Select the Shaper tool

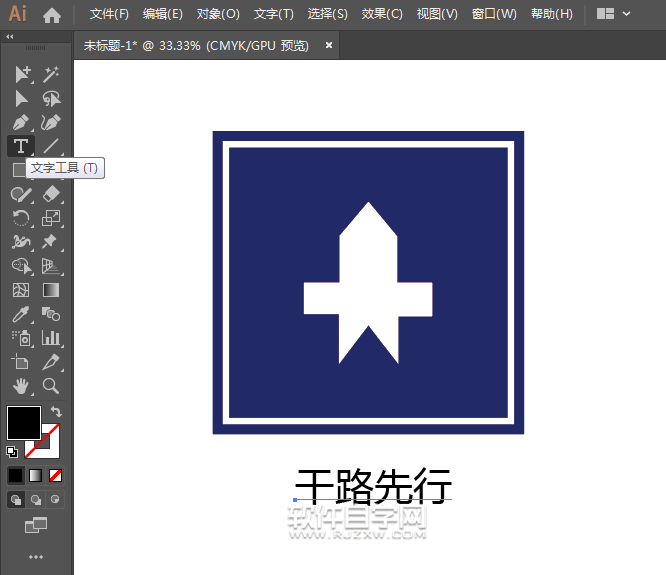coord(21,194)
